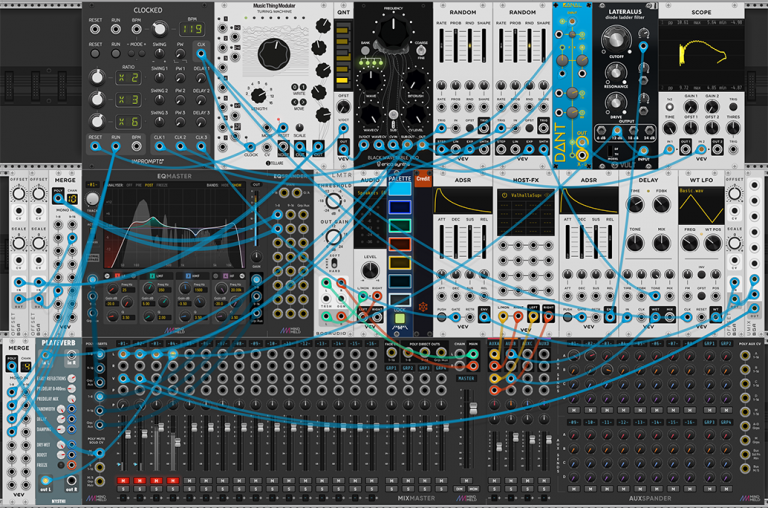
Task: Click the MixMaster master fader
Action: pos(473,408)
